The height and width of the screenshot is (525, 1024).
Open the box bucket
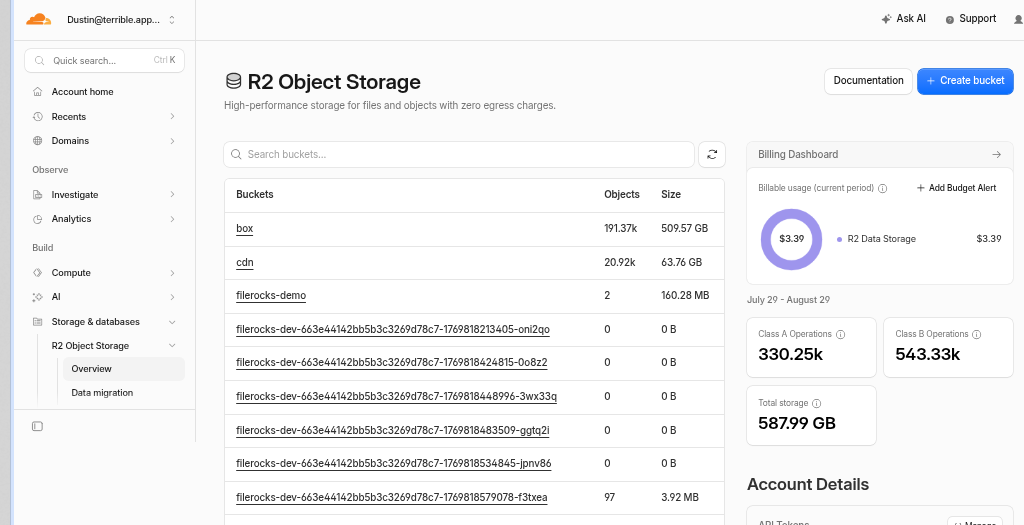tap(244, 229)
